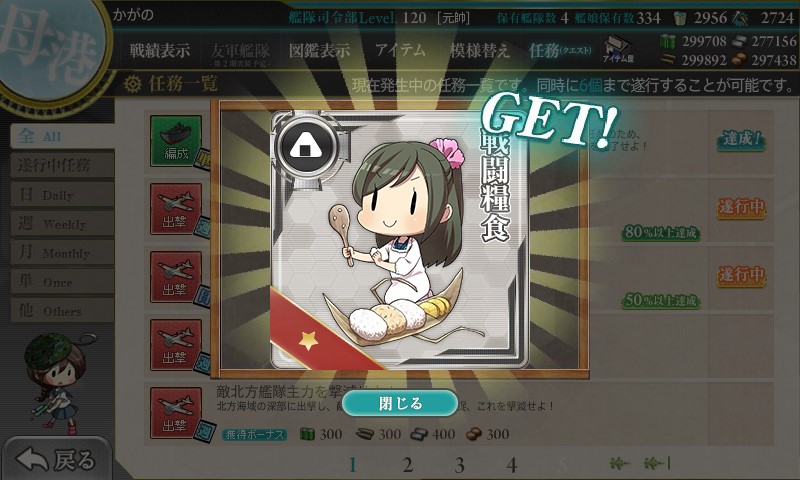Screen dimensions: 800x480
Task: Open the 模様替え menu item
Action: [479, 50]
